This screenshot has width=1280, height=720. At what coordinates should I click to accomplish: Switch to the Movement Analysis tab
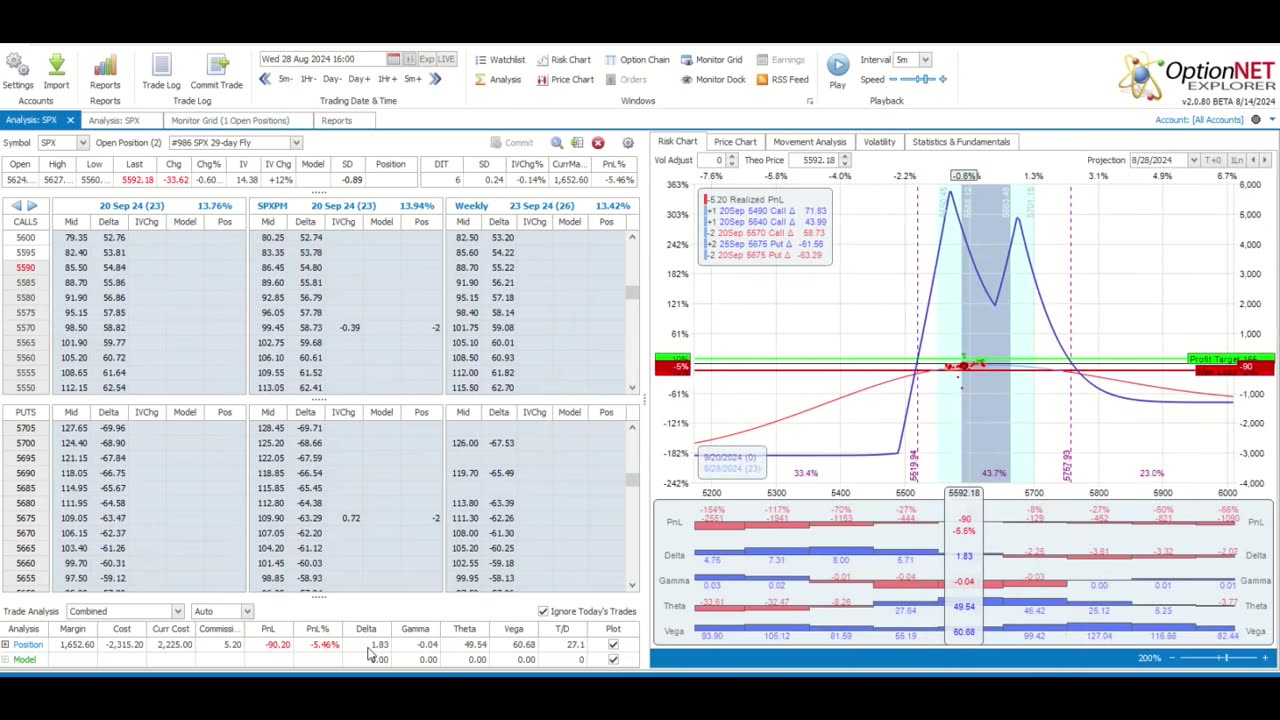[x=809, y=142]
